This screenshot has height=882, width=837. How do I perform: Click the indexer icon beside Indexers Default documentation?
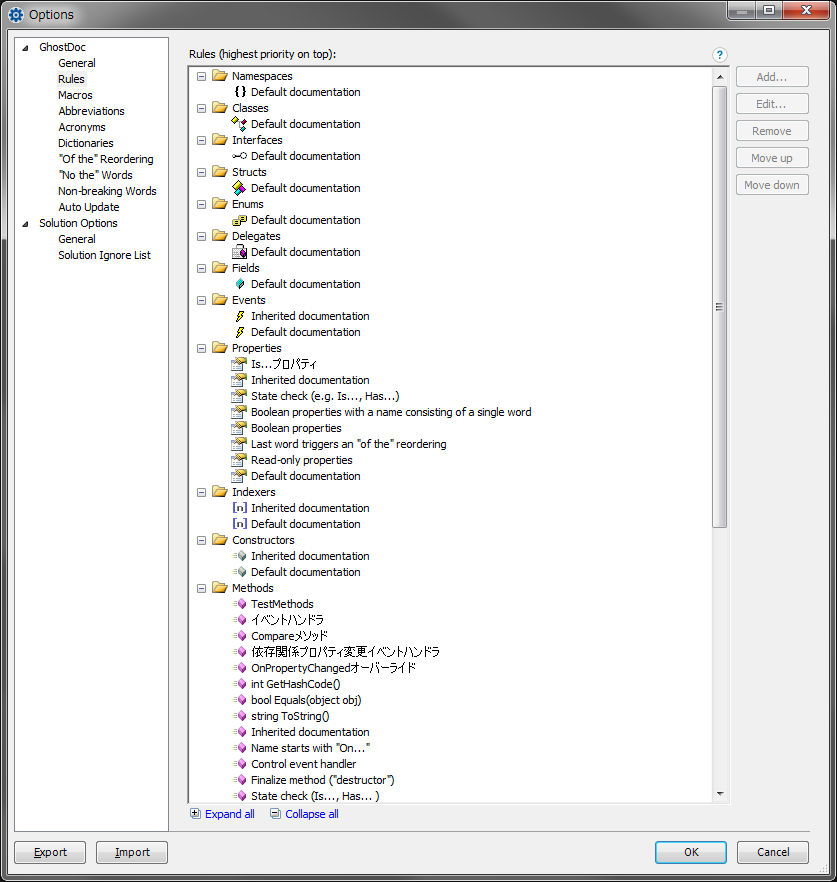coord(240,524)
